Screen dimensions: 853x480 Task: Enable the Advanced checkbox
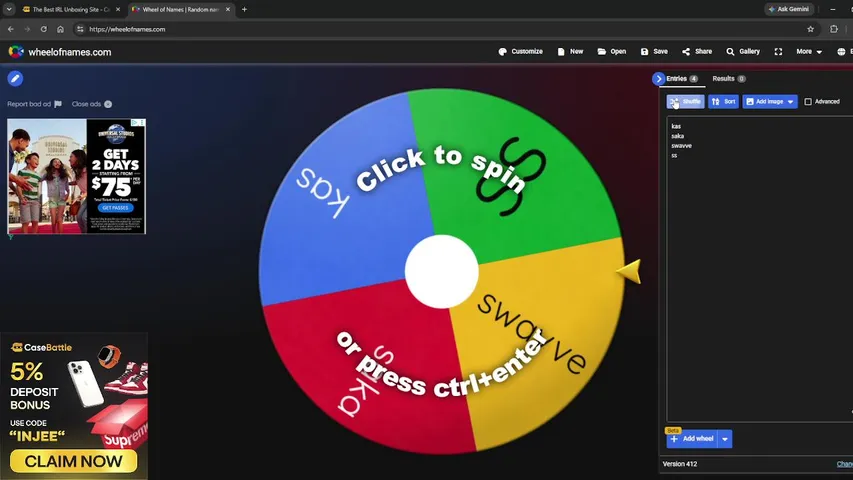(808, 102)
